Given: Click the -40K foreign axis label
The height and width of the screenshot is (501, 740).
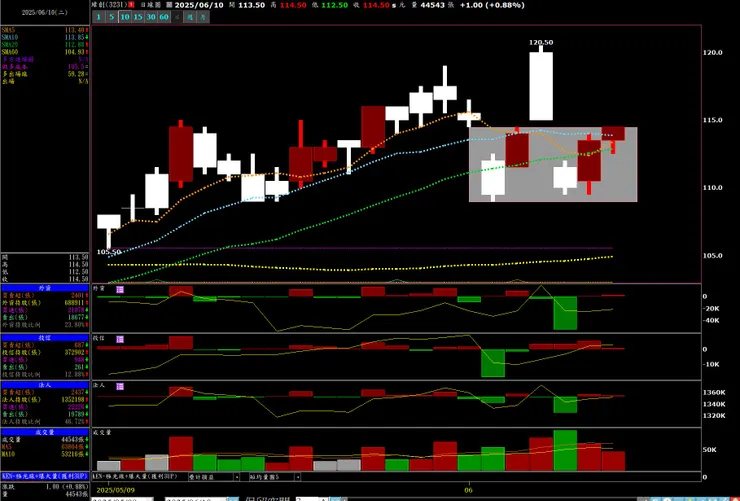Looking at the screenshot, I should (711, 321).
